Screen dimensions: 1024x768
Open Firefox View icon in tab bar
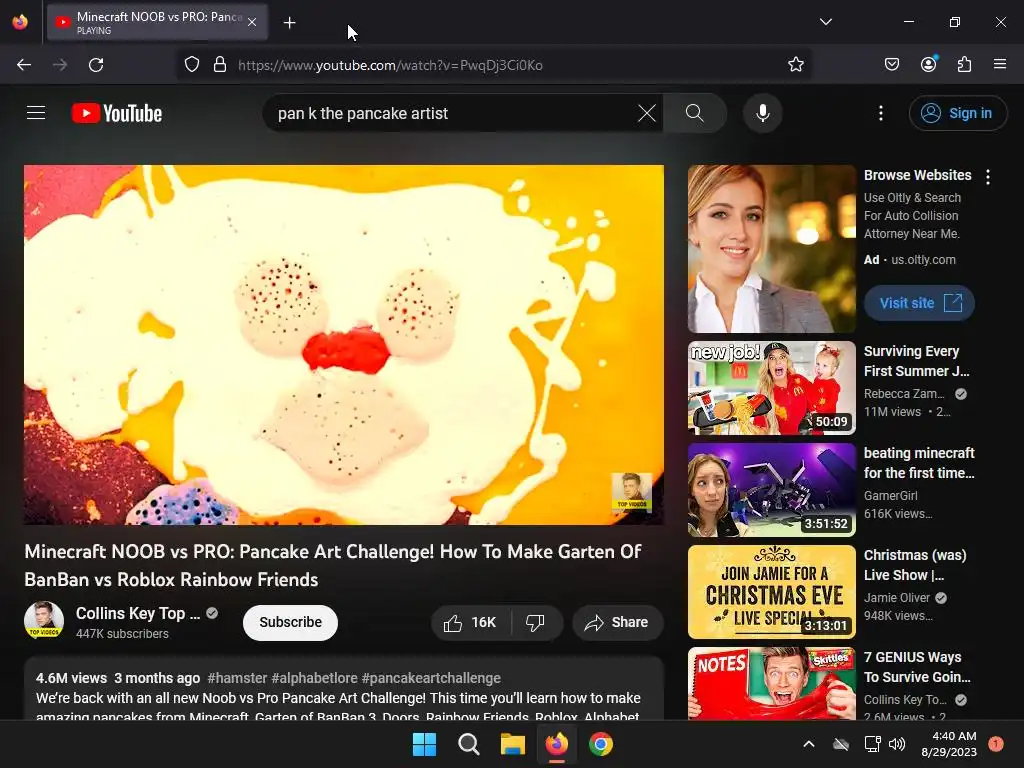20,22
